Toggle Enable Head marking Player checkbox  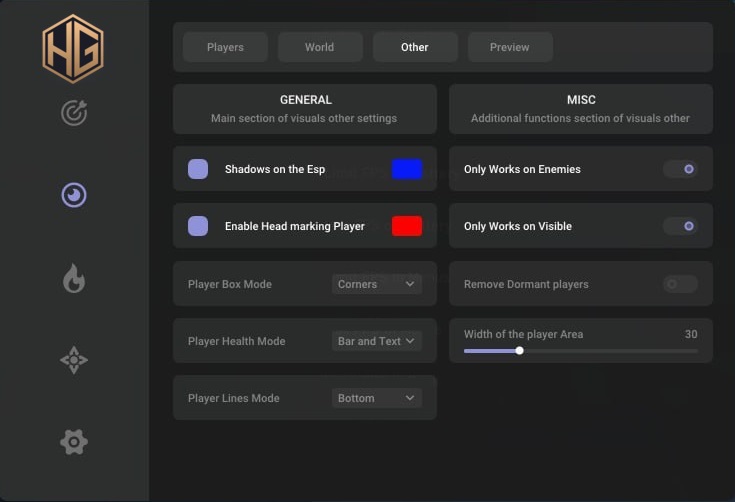pyautogui.click(x=198, y=226)
